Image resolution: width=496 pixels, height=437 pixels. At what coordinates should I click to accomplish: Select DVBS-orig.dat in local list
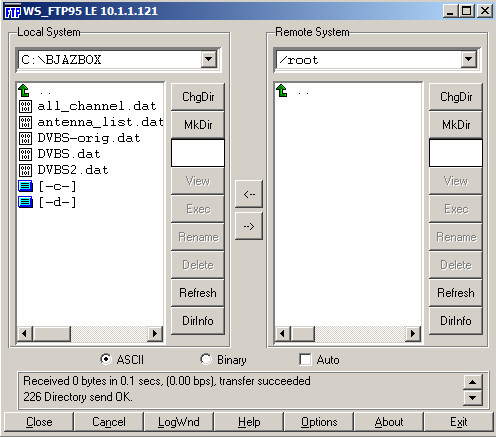(89, 138)
